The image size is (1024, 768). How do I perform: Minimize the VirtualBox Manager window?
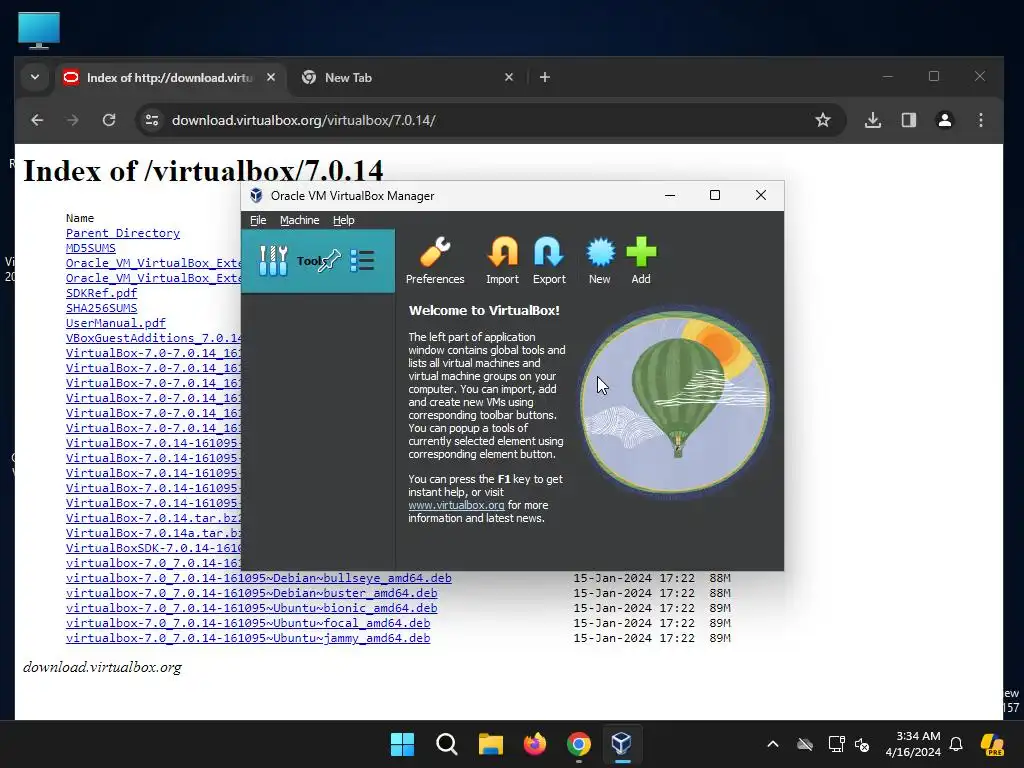[x=669, y=195]
